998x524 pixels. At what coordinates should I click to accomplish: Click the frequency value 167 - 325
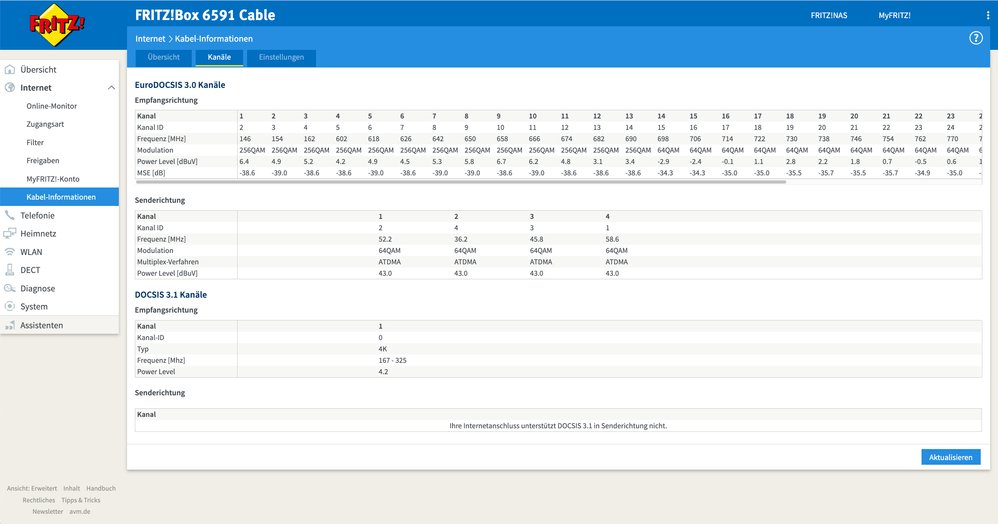[x=392, y=360]
